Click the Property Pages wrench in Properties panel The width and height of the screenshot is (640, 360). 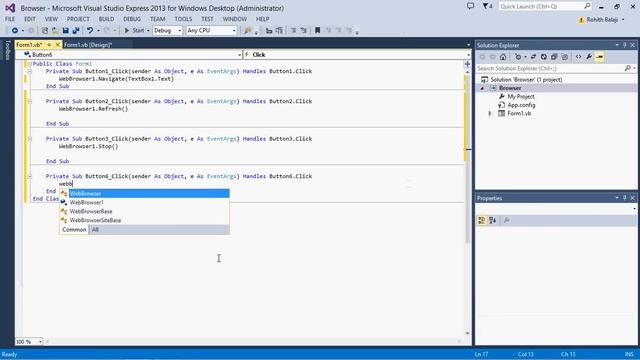click(x=507, y=220)
